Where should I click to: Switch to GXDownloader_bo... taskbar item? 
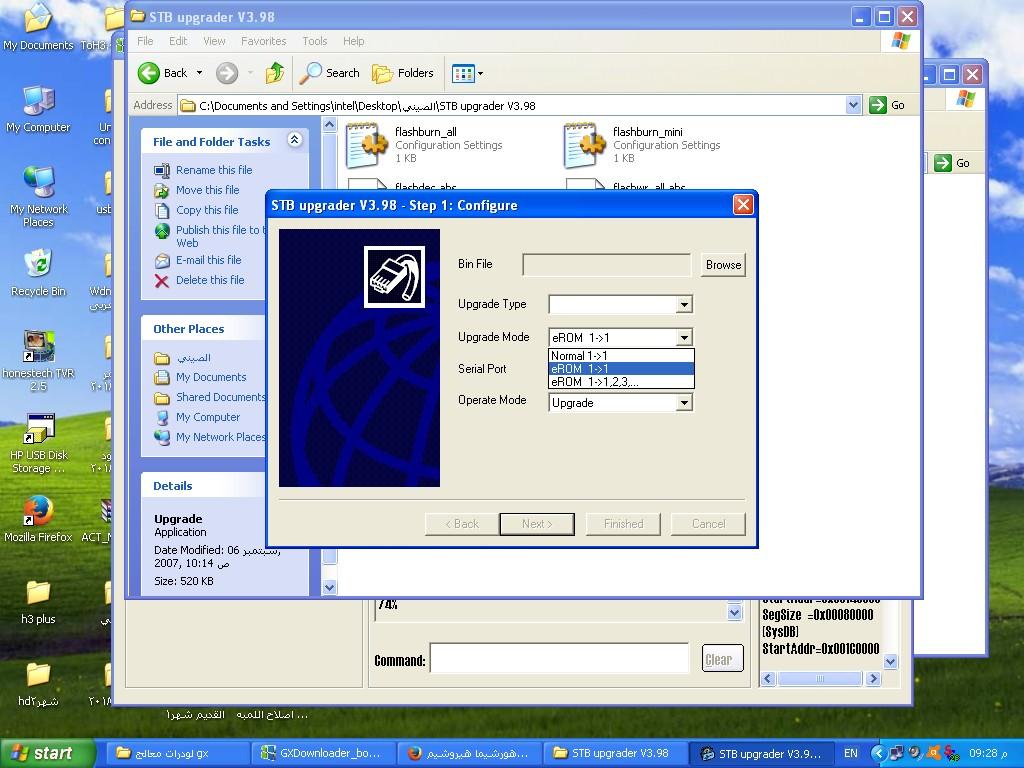click(x=325, y=754)
